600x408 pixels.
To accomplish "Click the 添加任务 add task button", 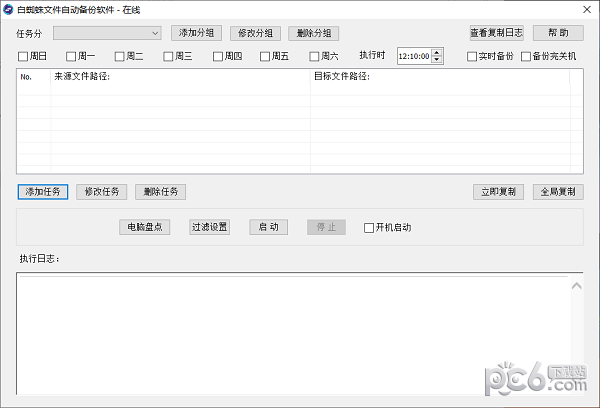I will click(43, 191).
